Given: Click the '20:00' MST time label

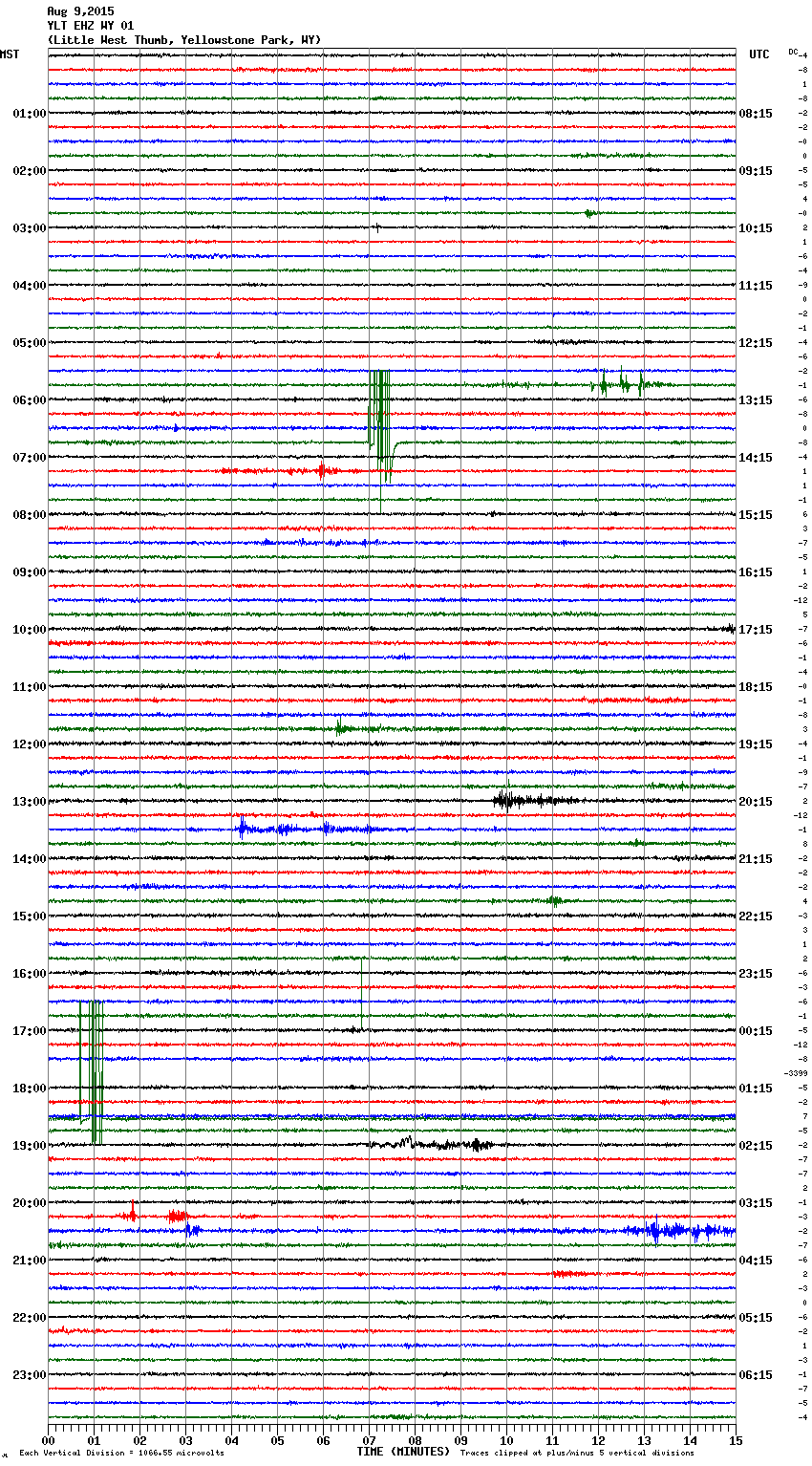Looking at the screenshot, I should [30, 1203].
